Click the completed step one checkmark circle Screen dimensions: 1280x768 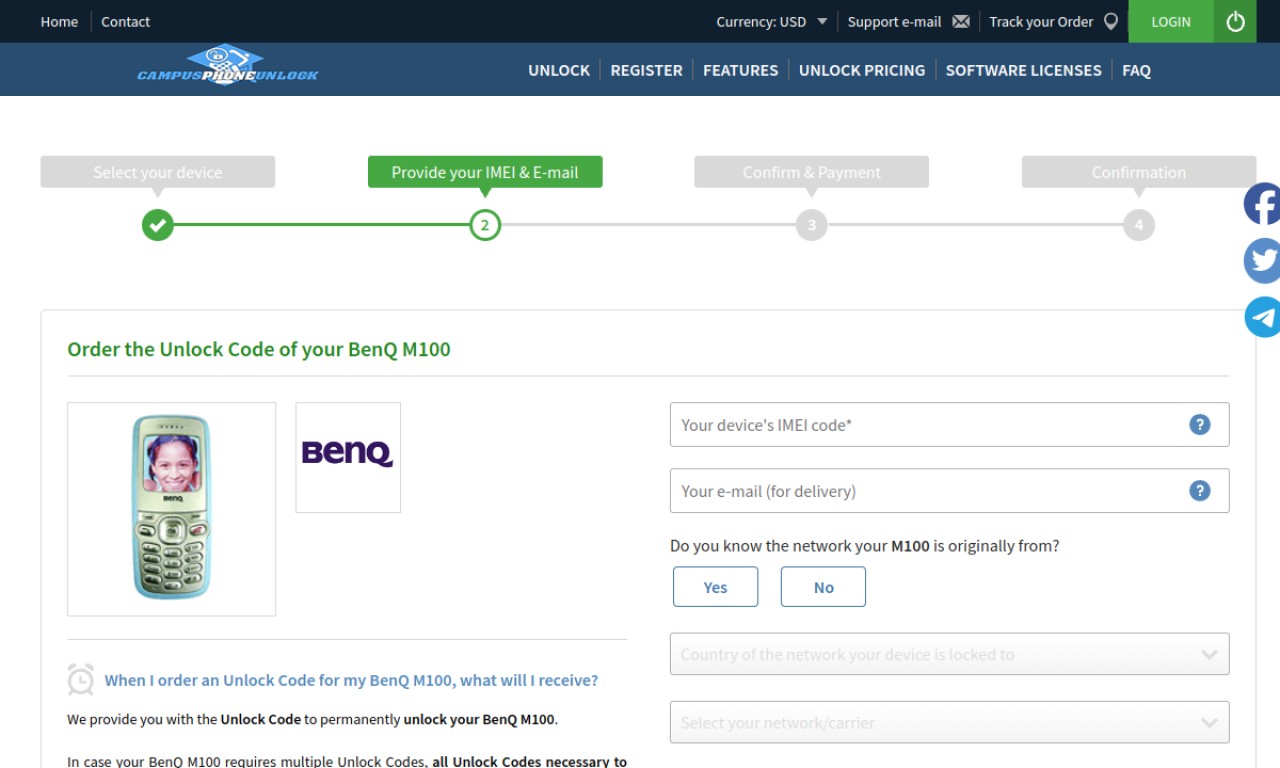(157, 225)
